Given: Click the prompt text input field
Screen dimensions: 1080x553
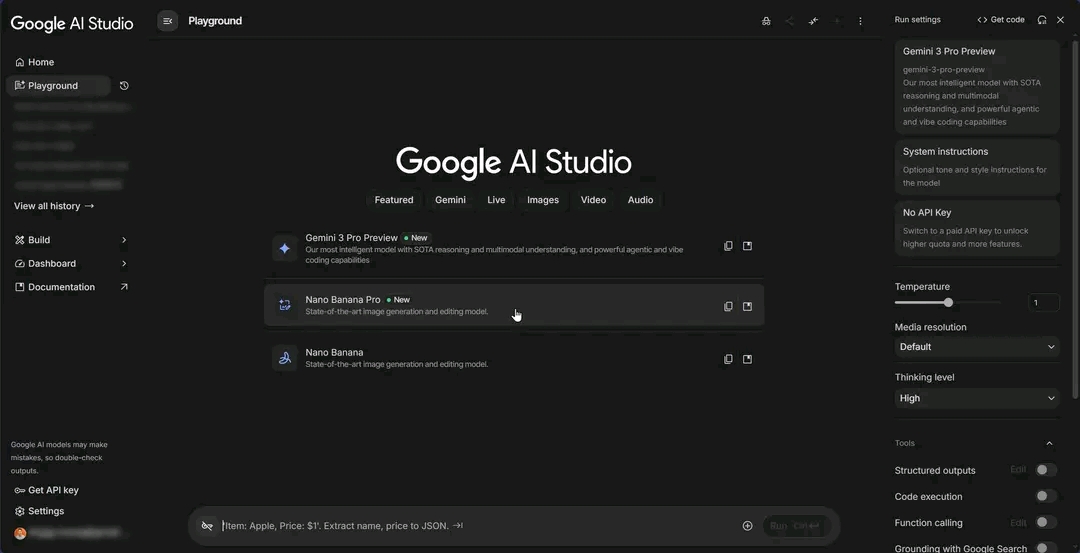Looking at the screenshot, I should click(x=477, y=526).
